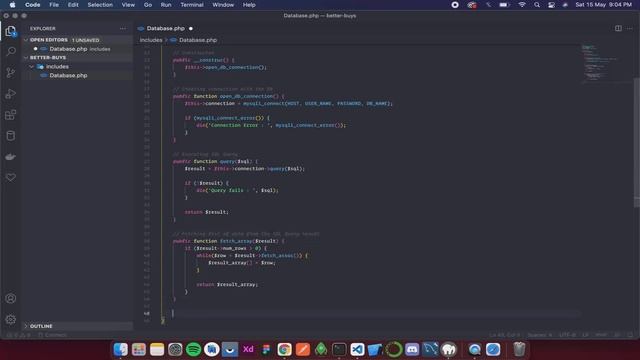Open the File menu
This screenshot has width=640, height=360.
54,5
